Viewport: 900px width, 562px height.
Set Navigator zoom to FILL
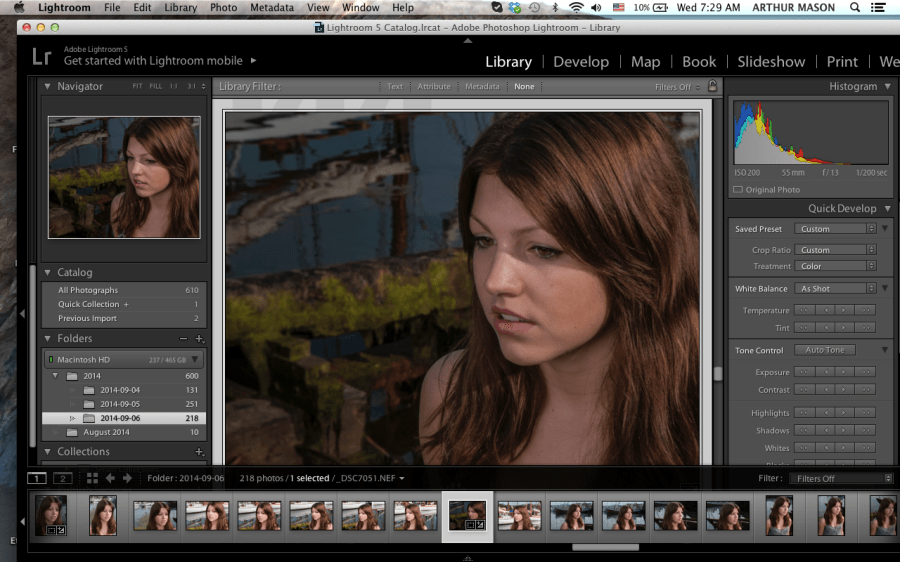155,87
